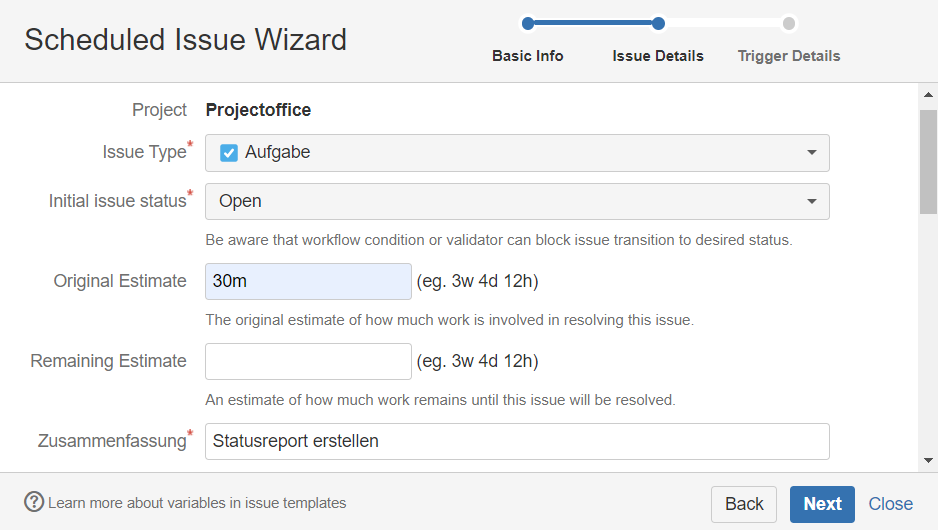
Task: Click the Aufgabe checkbox icon in Issue Type
Action: [x=229, y=153]
